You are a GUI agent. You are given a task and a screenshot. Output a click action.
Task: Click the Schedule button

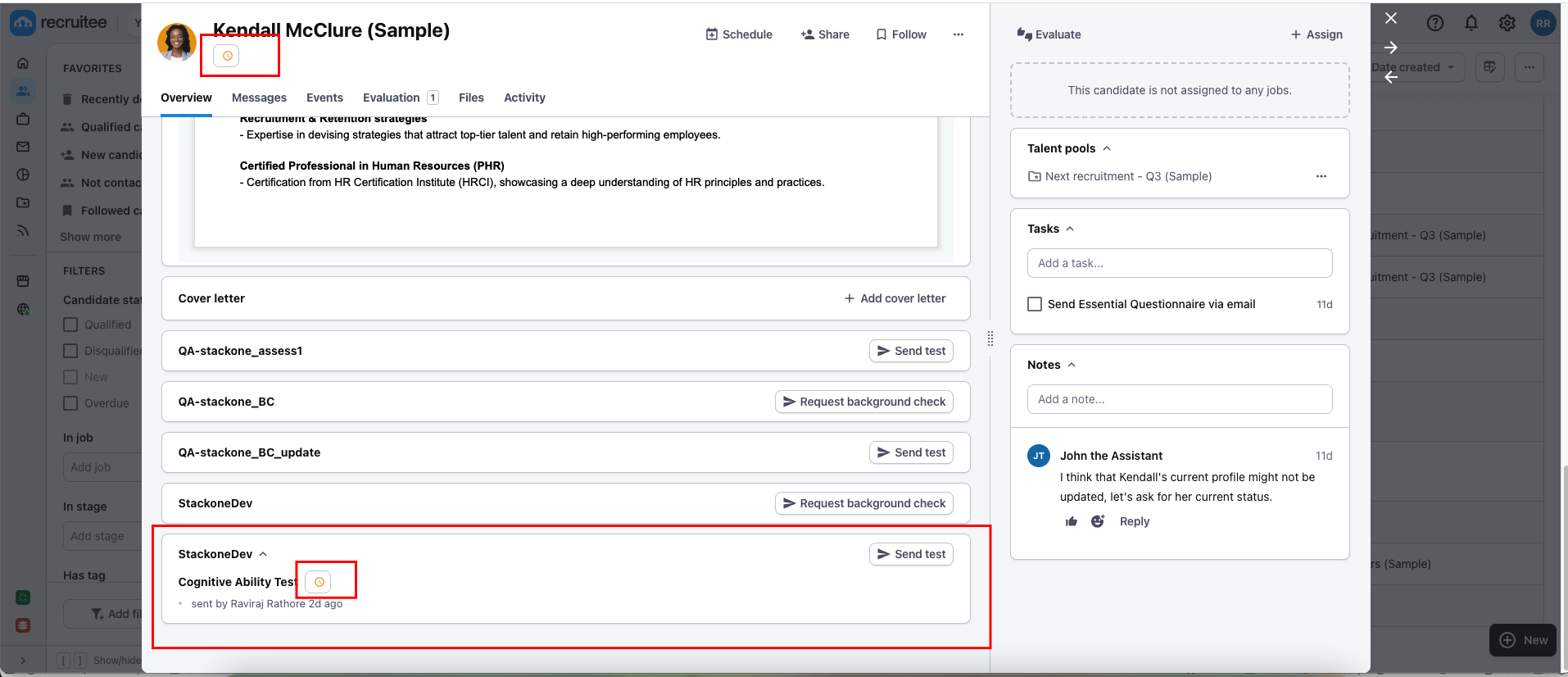coord(739,34)
